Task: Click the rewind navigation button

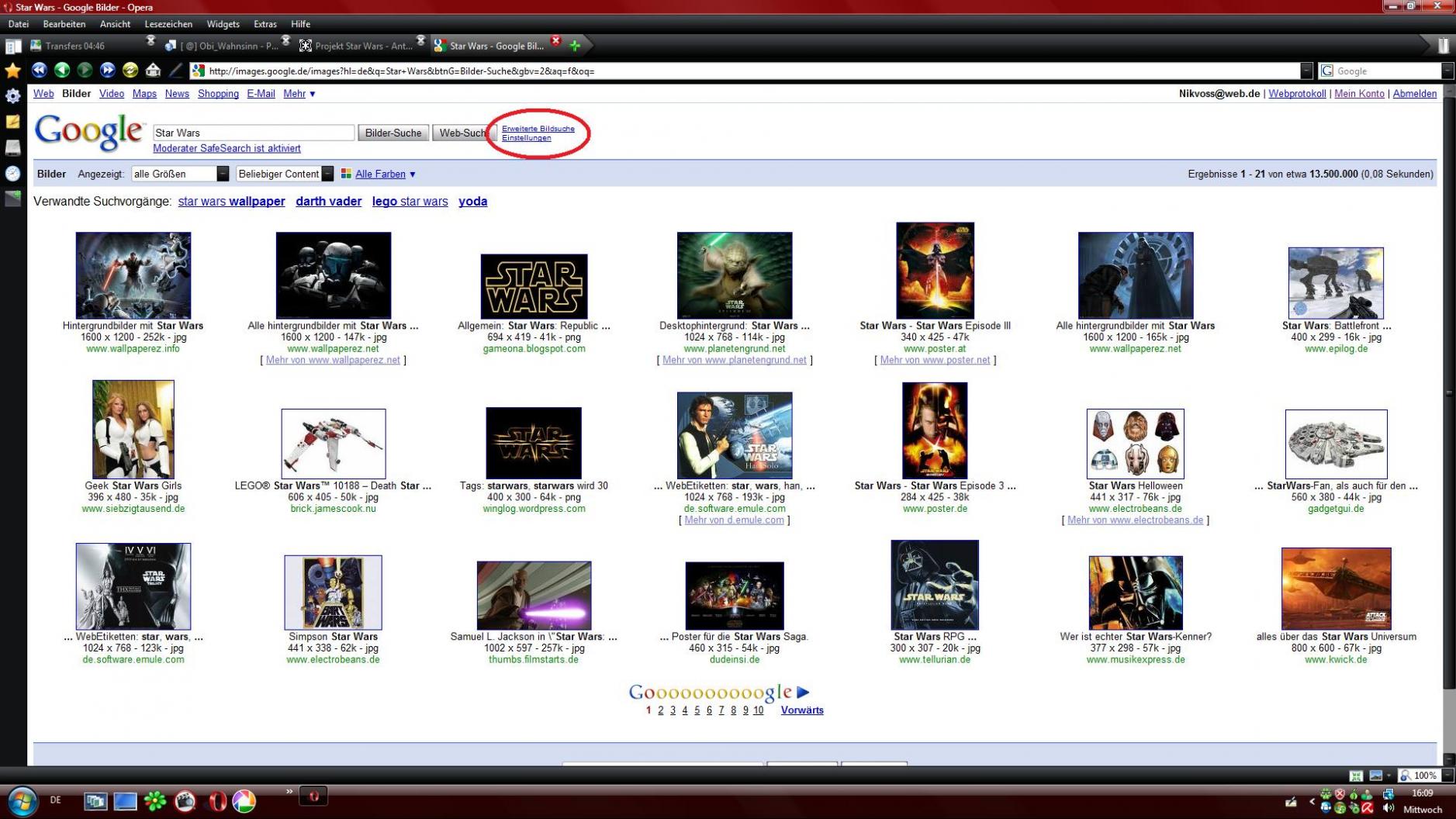Action: (39, 71)
